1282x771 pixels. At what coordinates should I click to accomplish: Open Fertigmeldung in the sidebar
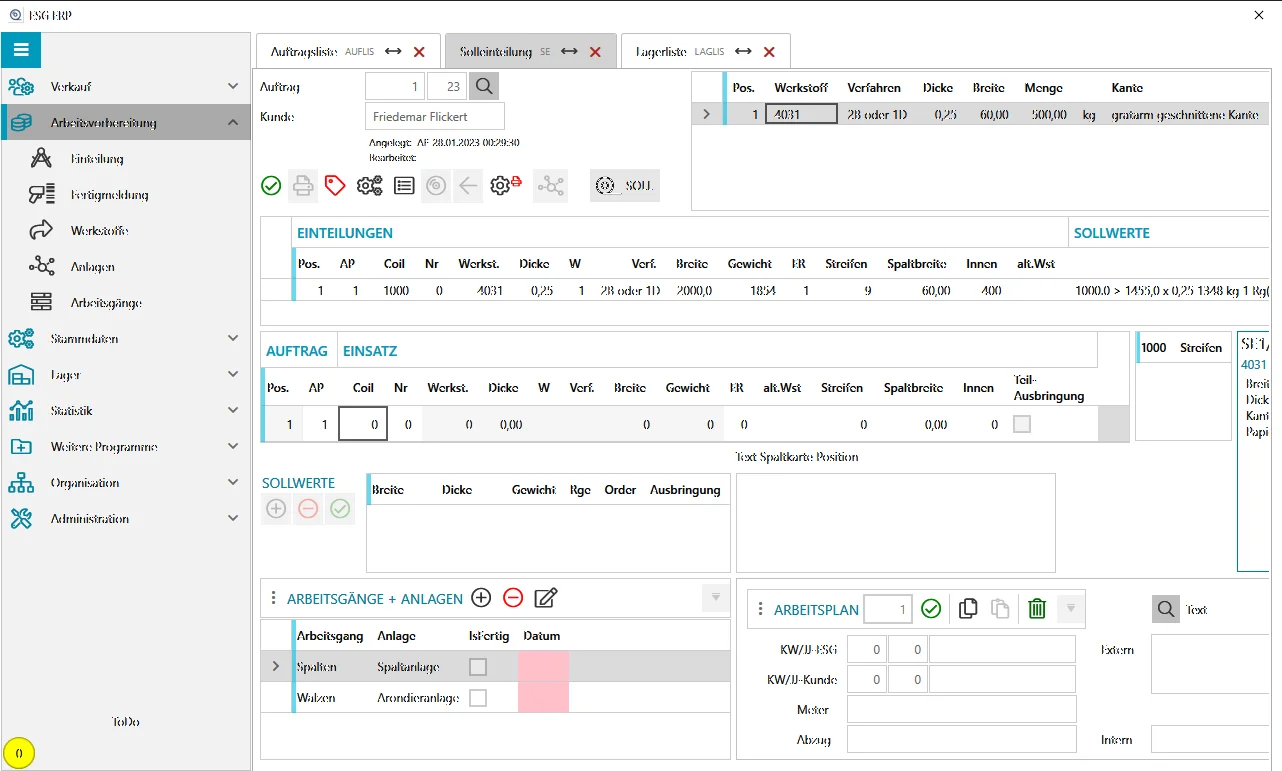[109, 195]
